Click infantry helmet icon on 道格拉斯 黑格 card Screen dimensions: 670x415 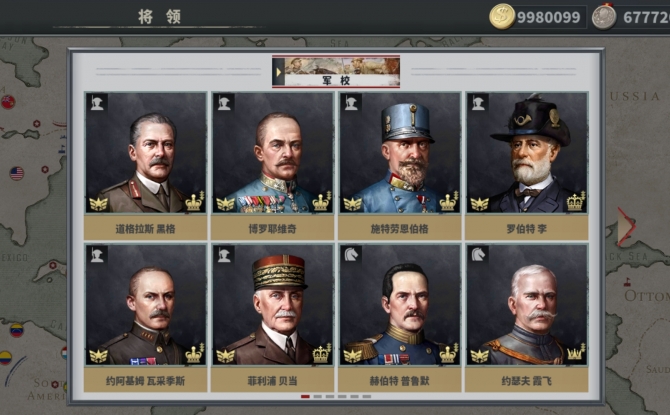97,103
